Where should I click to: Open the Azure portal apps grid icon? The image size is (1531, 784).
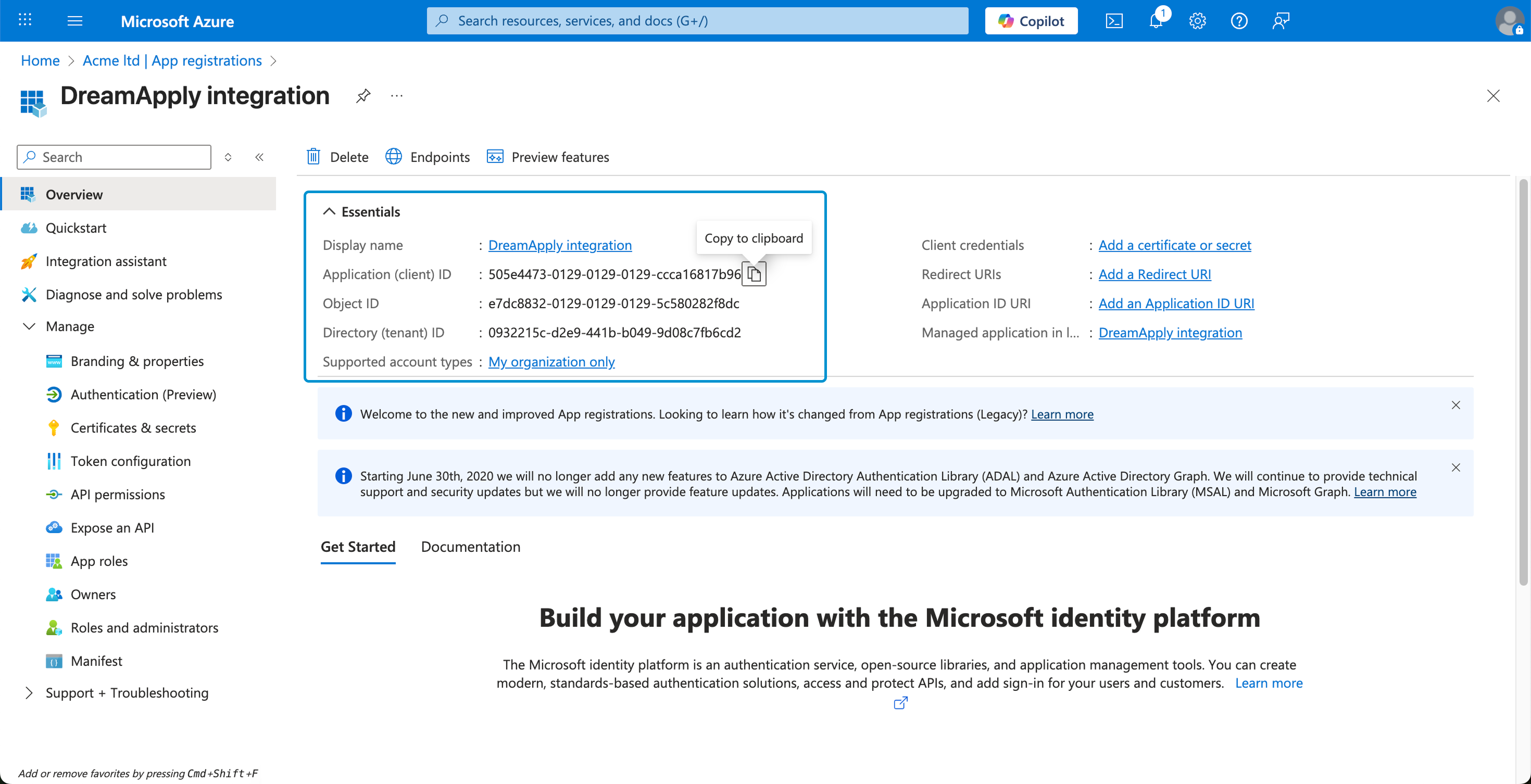pos(25,20)
